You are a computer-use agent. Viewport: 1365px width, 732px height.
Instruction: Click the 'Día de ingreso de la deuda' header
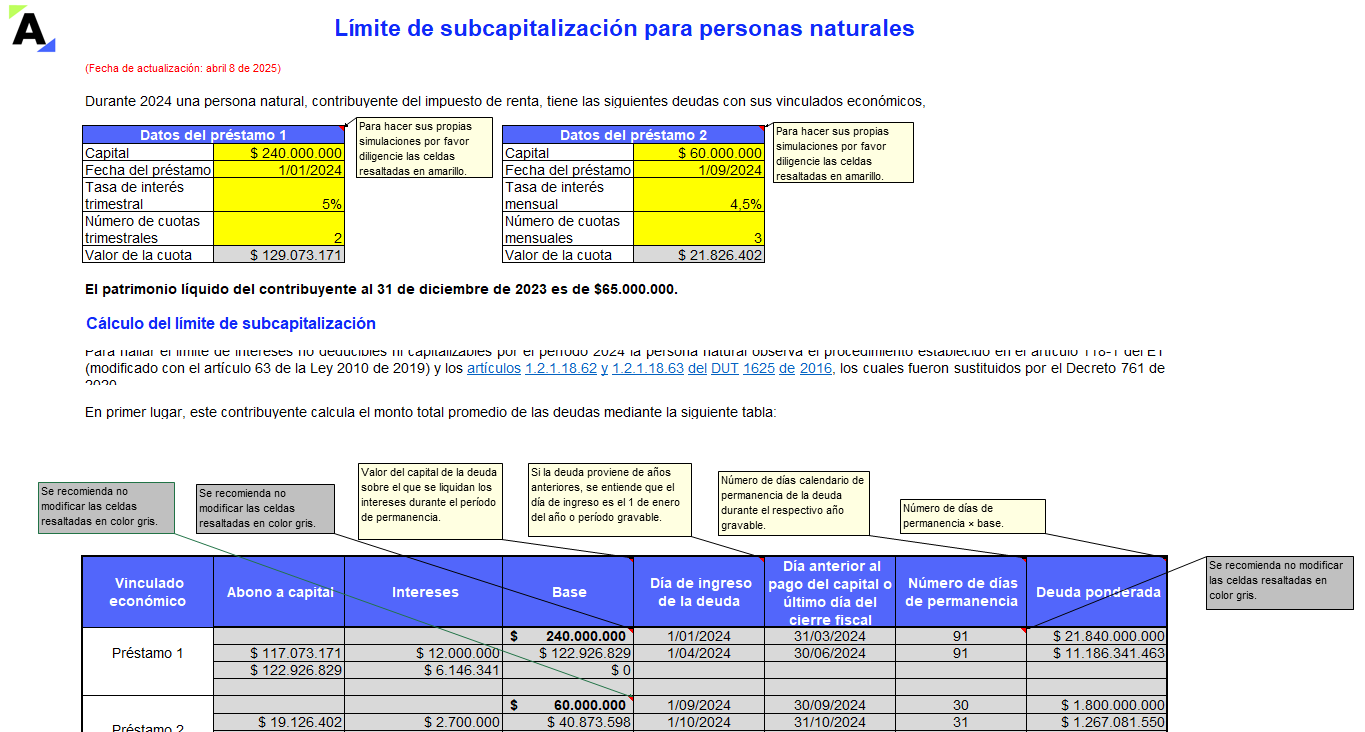click(x=698, y=592)
